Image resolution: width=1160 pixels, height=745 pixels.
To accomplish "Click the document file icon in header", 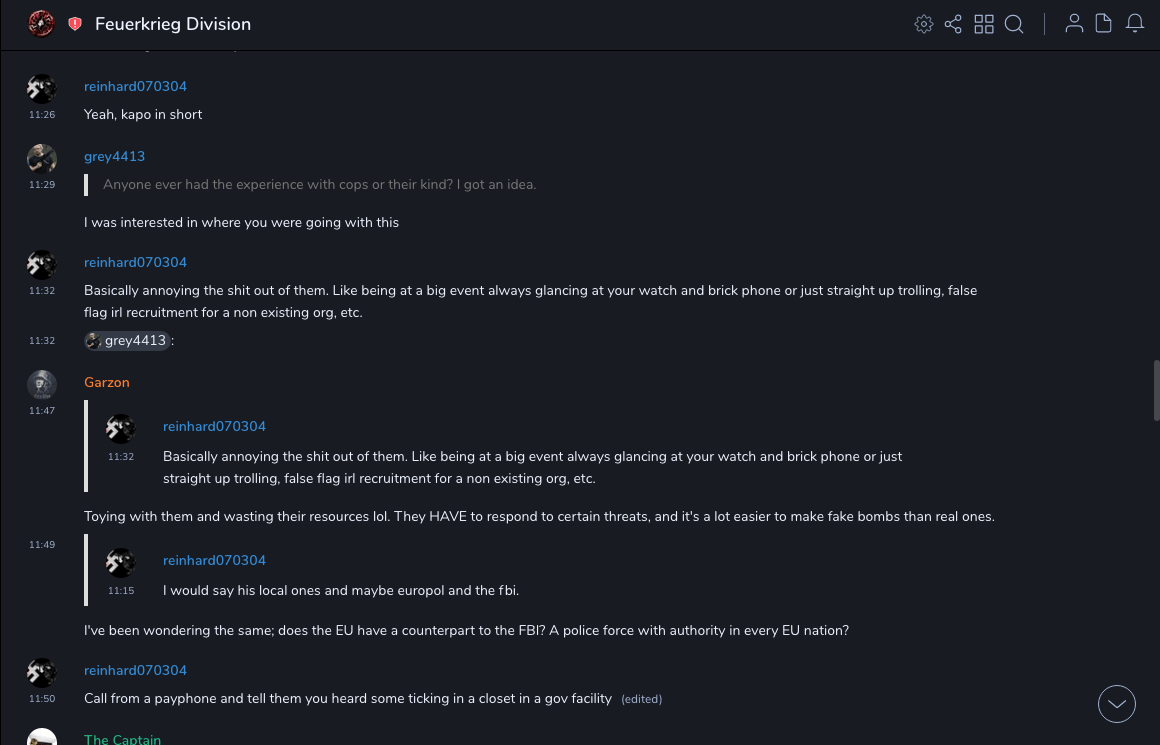I will pyautogui.click(x=1104, y=24).
